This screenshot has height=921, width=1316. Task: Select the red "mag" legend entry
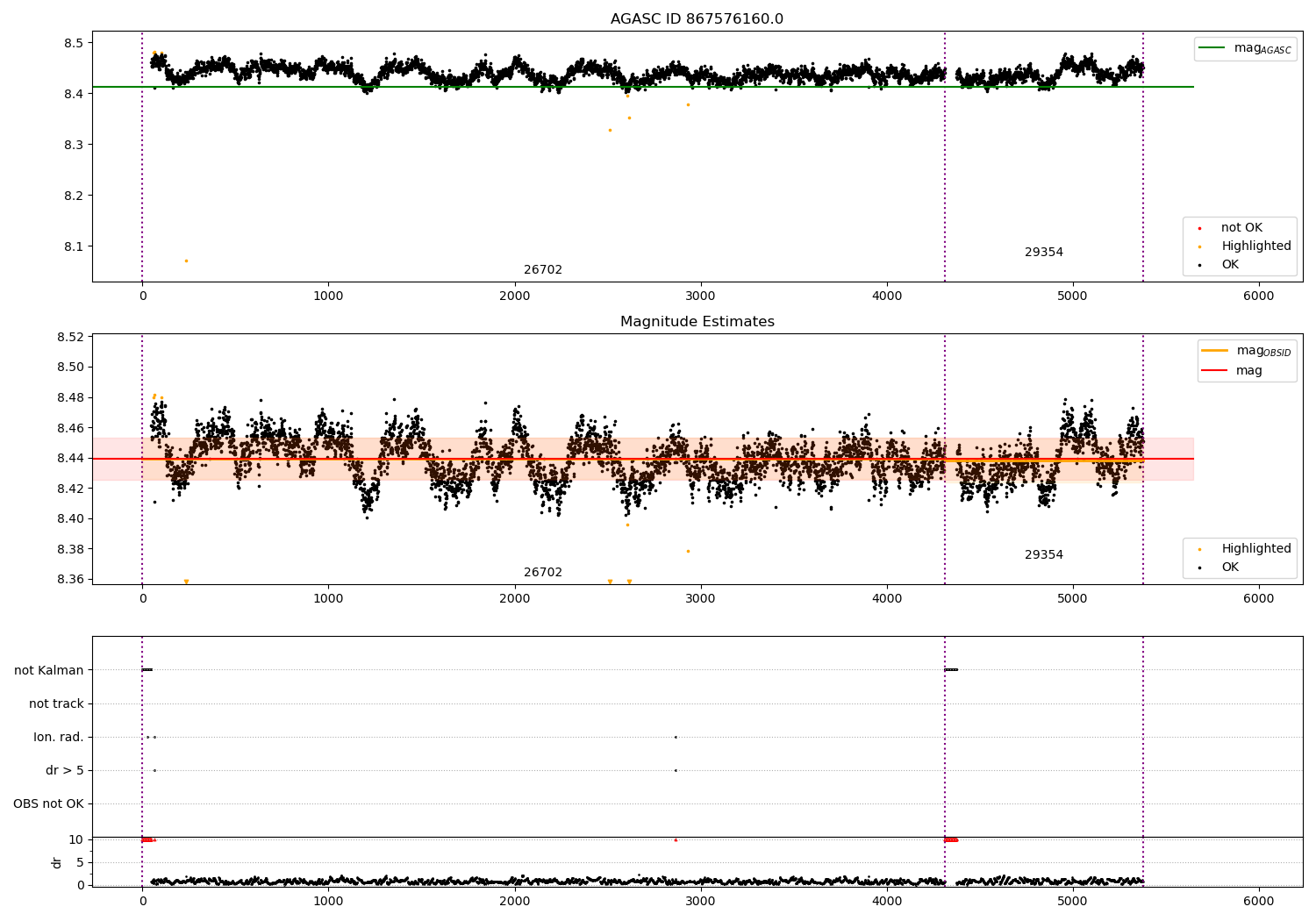tap(1232, 371)
